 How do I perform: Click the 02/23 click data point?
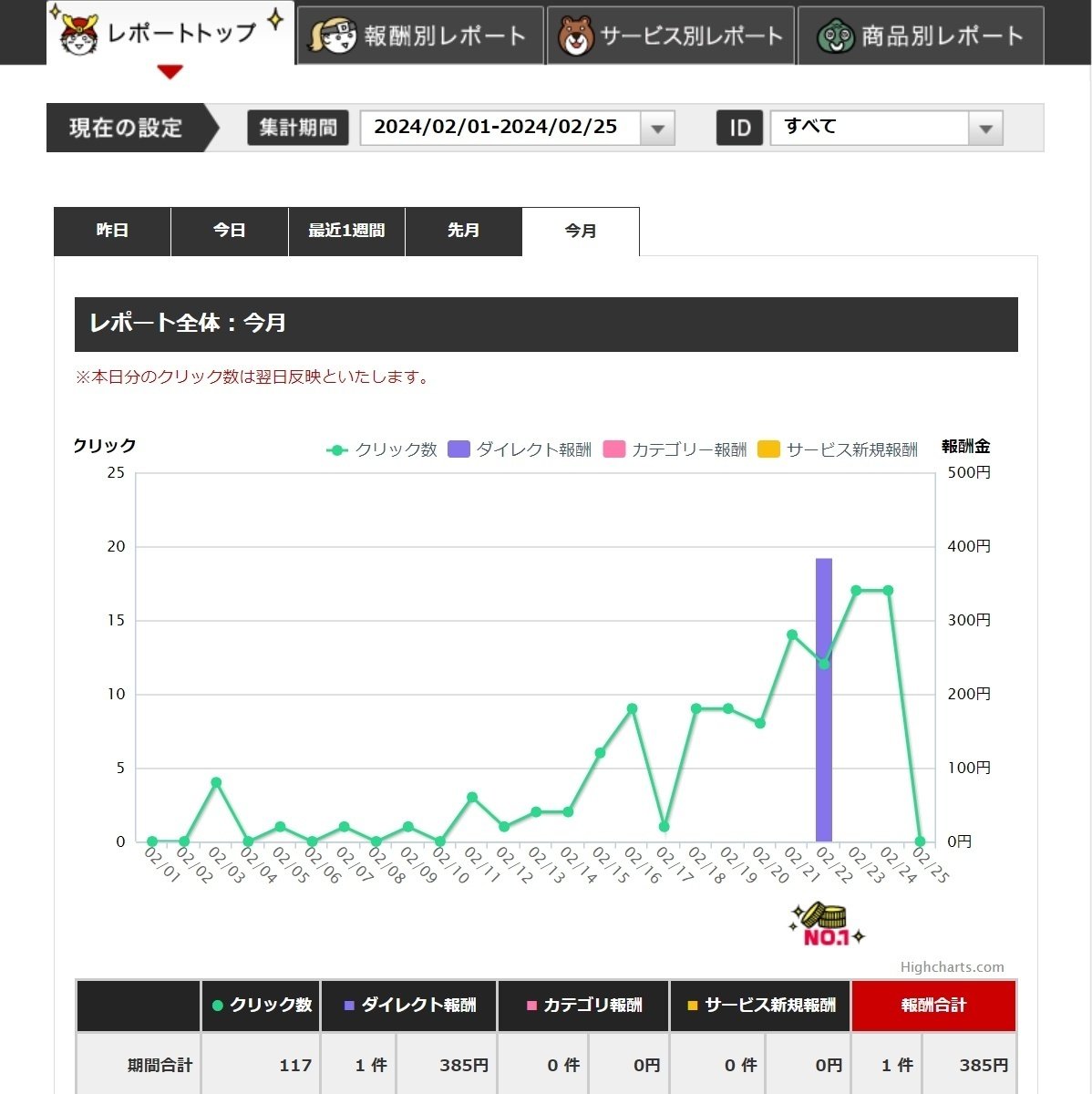[x=856, y=591]
